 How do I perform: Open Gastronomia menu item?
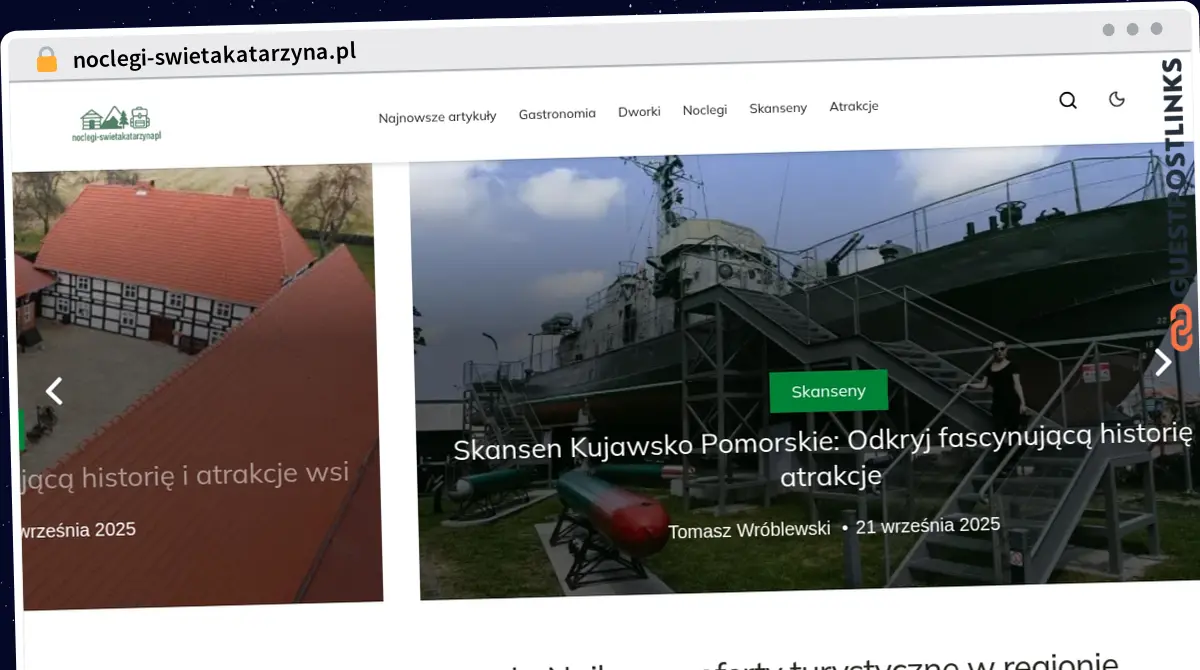tap(557, 114)
